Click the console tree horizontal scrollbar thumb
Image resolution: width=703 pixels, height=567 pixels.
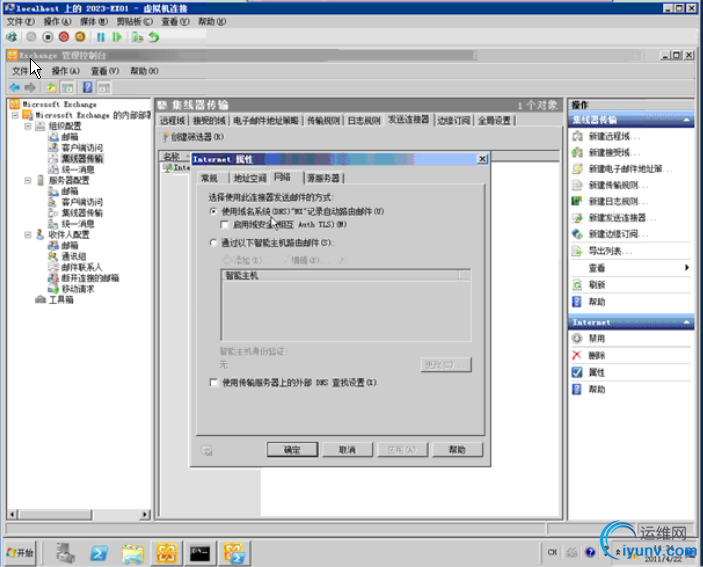point(55,514)
